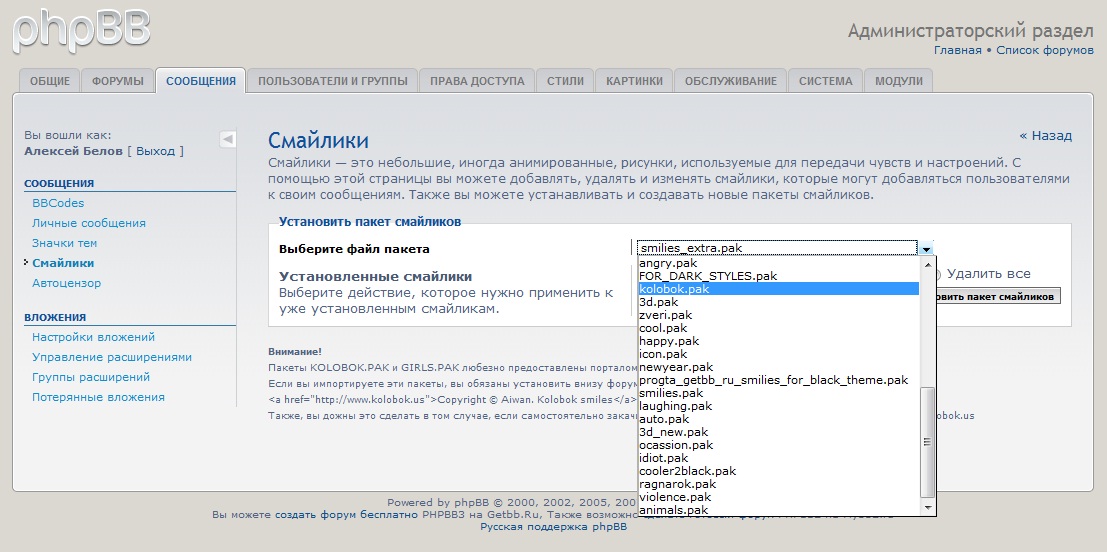
Task: Choose auto.pak option
Action: pos(778,419)
